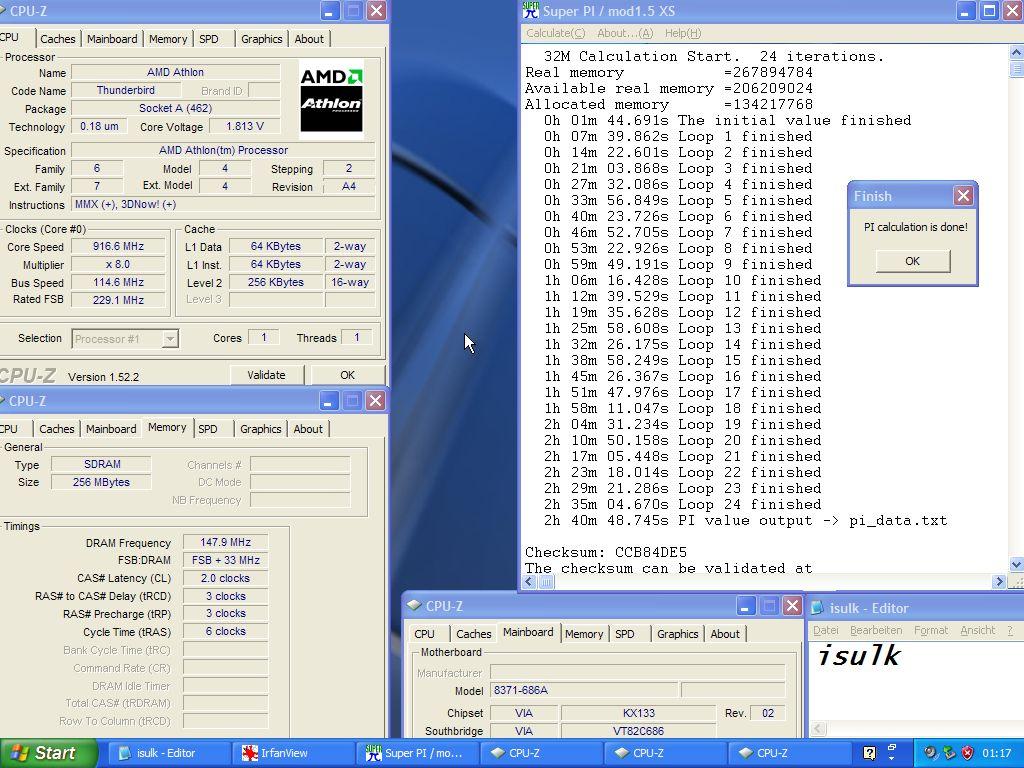Click the Validate button in CPU-Z
This screenshot has width=1024, height=768.
[266, 376]
